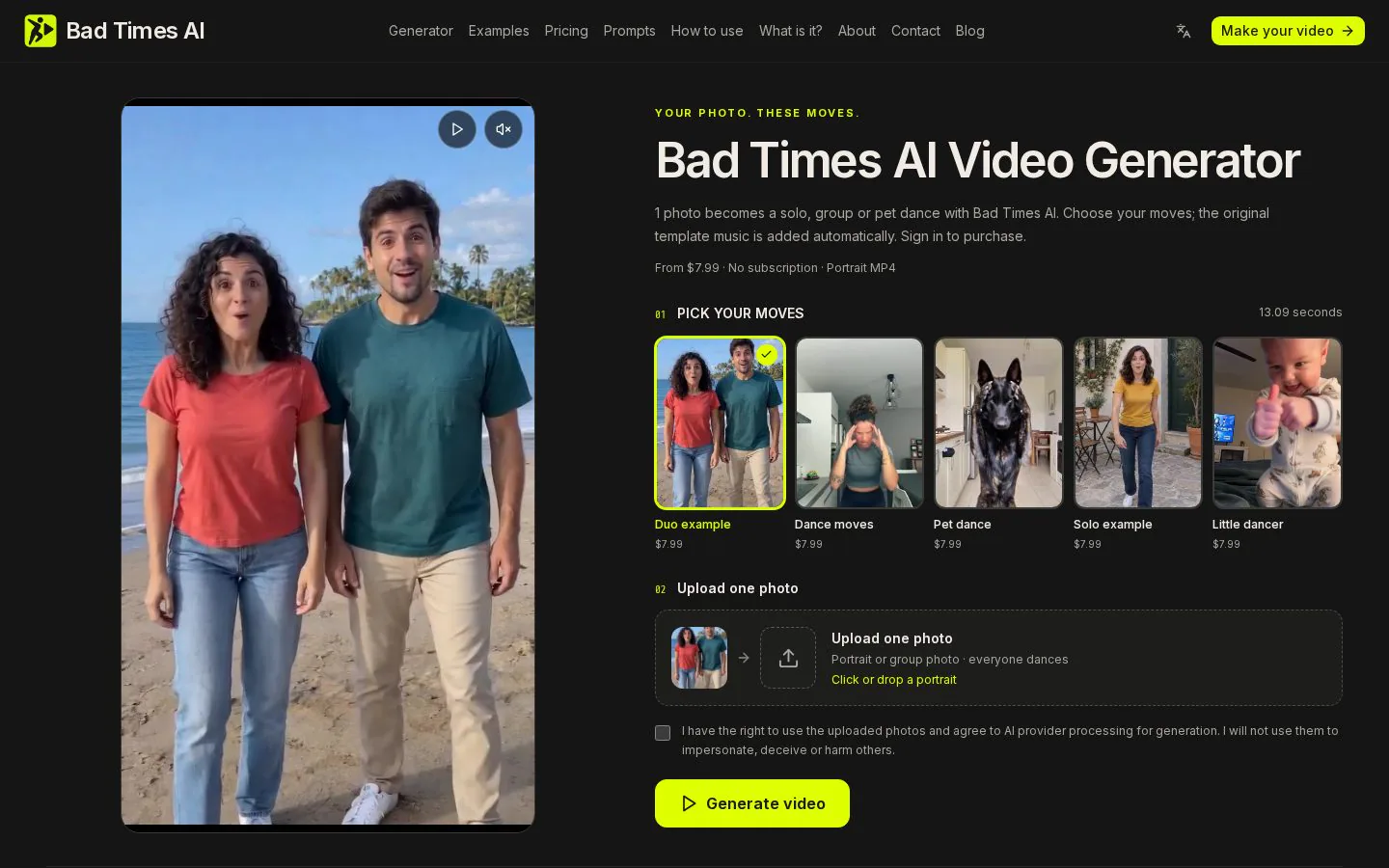Click the 'Click or drop a portrait' link

(894, 680)
